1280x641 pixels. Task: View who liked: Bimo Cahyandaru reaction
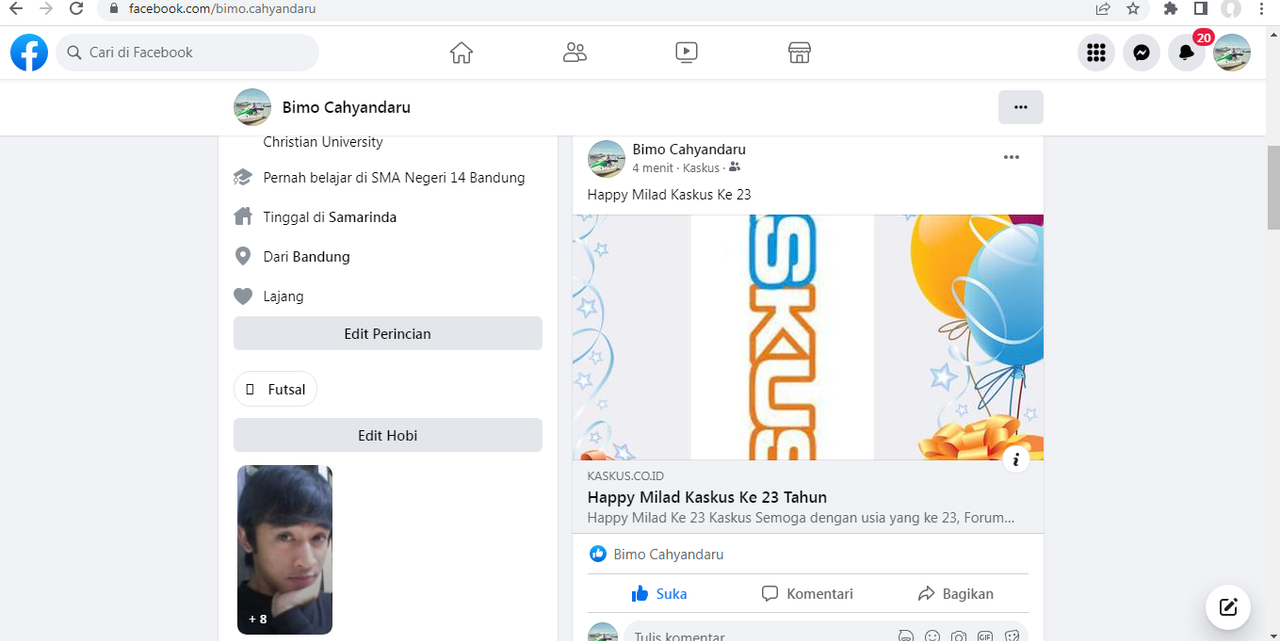click(668, 554)
